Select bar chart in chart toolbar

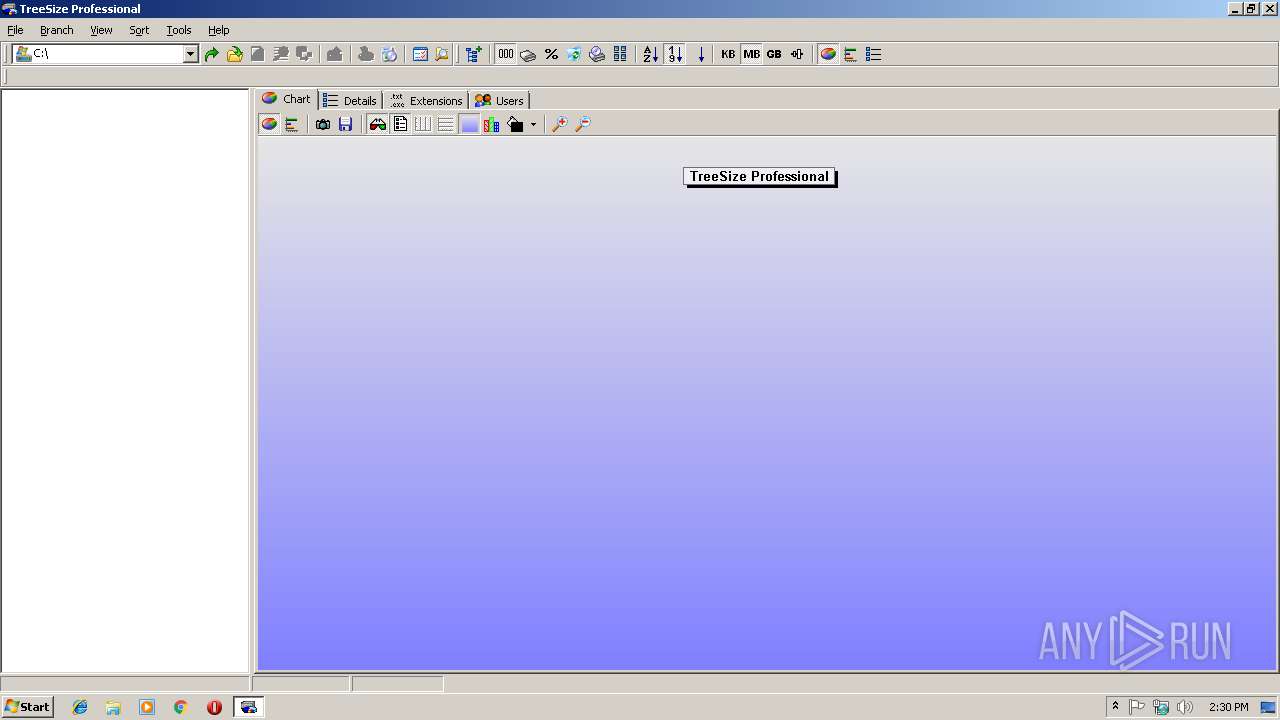[292, 124]
